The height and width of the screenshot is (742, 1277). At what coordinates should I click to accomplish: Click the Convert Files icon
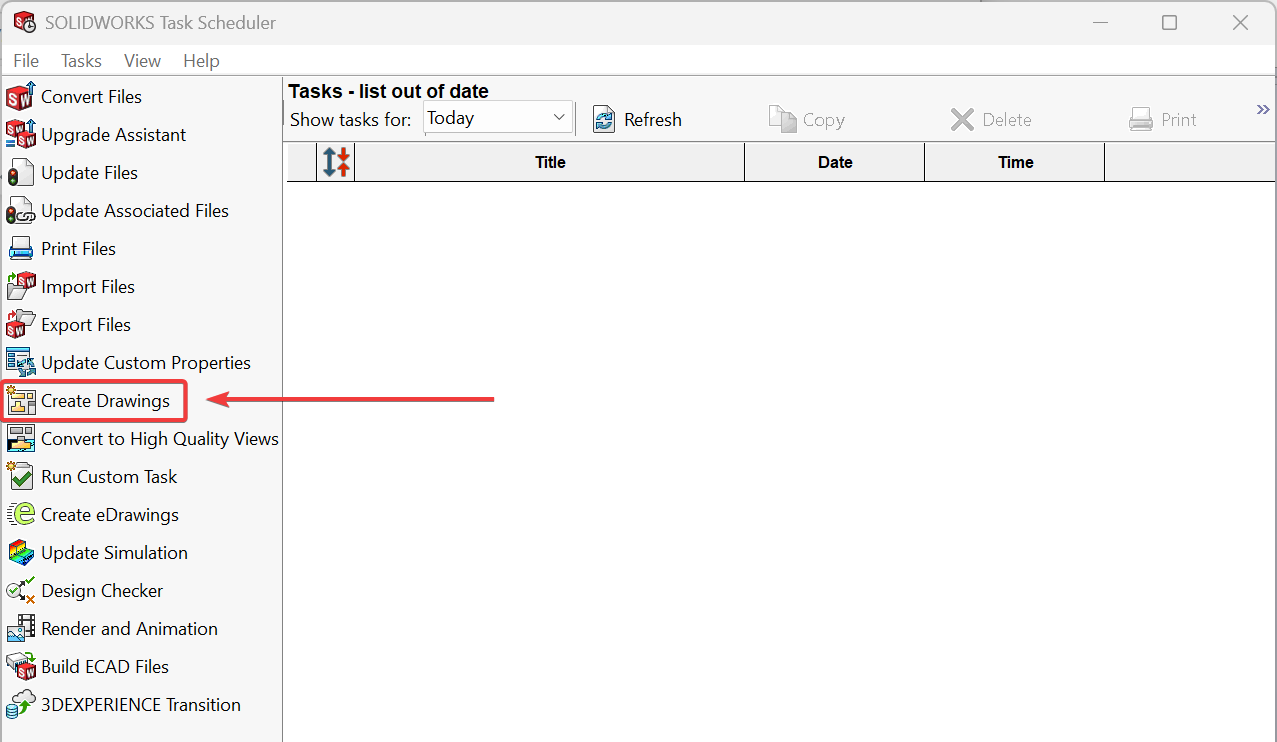[x=20, y=97]
